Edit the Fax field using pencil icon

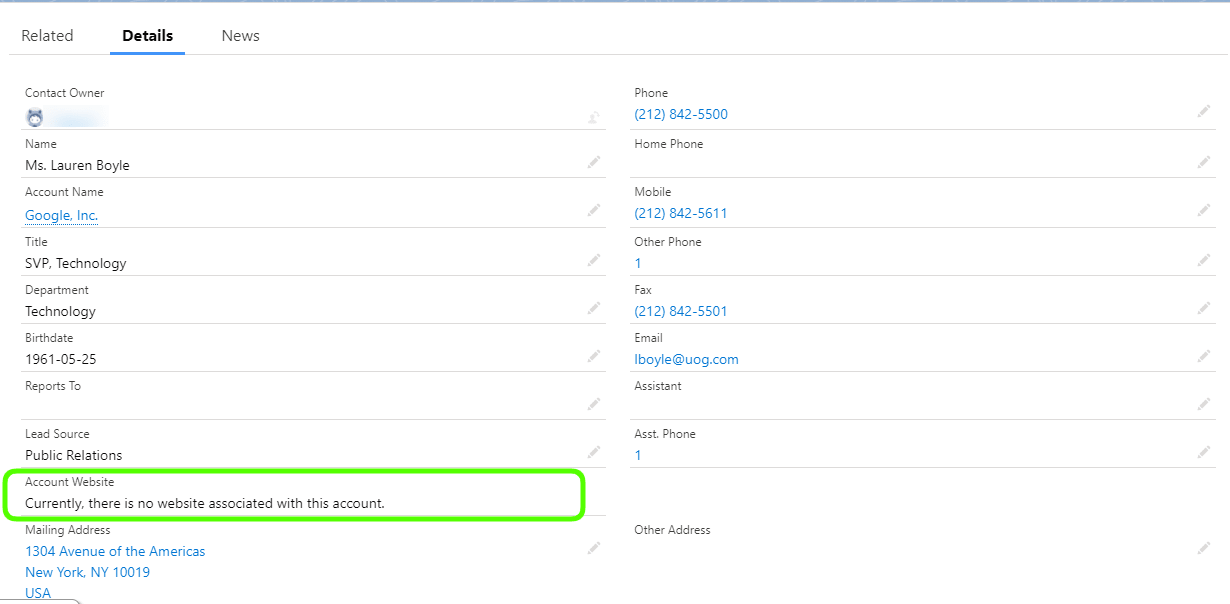click(x=1204, y=308)
